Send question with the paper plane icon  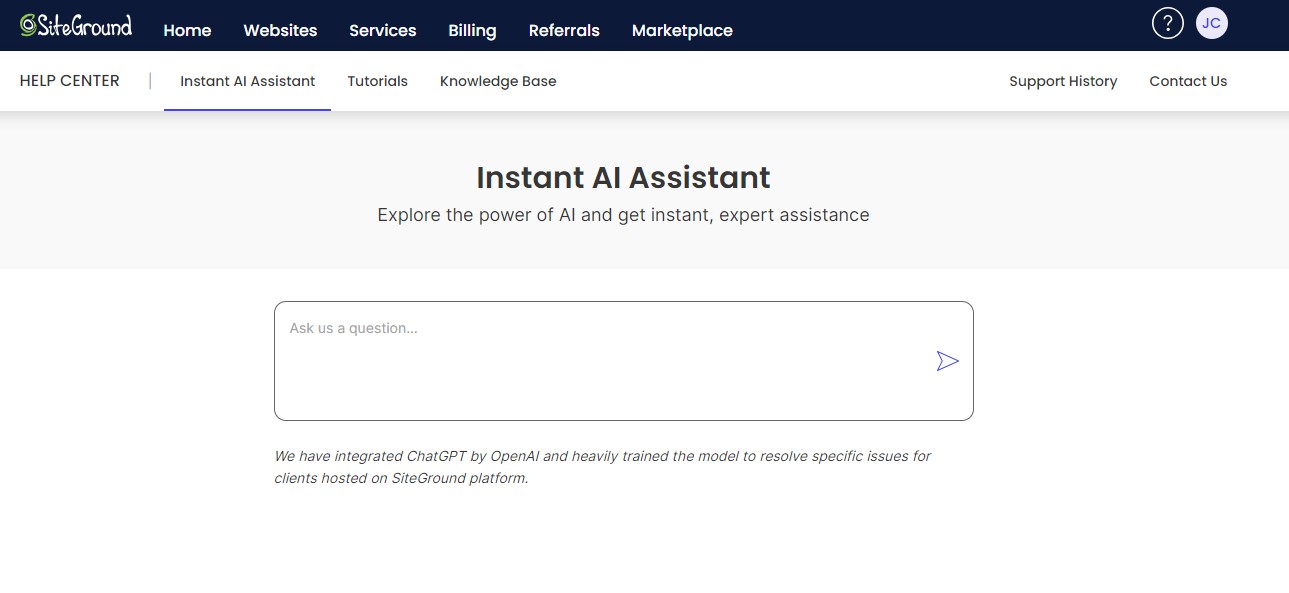[x=947, y=361]
